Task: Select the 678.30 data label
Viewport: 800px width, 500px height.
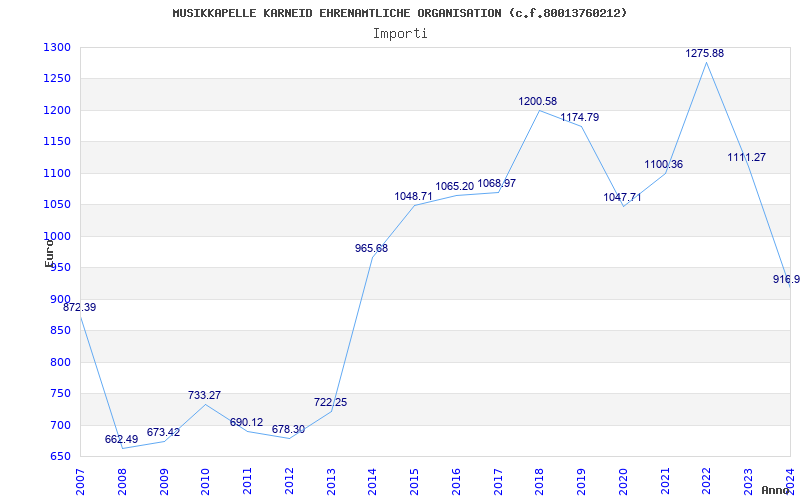Action: 288,429
